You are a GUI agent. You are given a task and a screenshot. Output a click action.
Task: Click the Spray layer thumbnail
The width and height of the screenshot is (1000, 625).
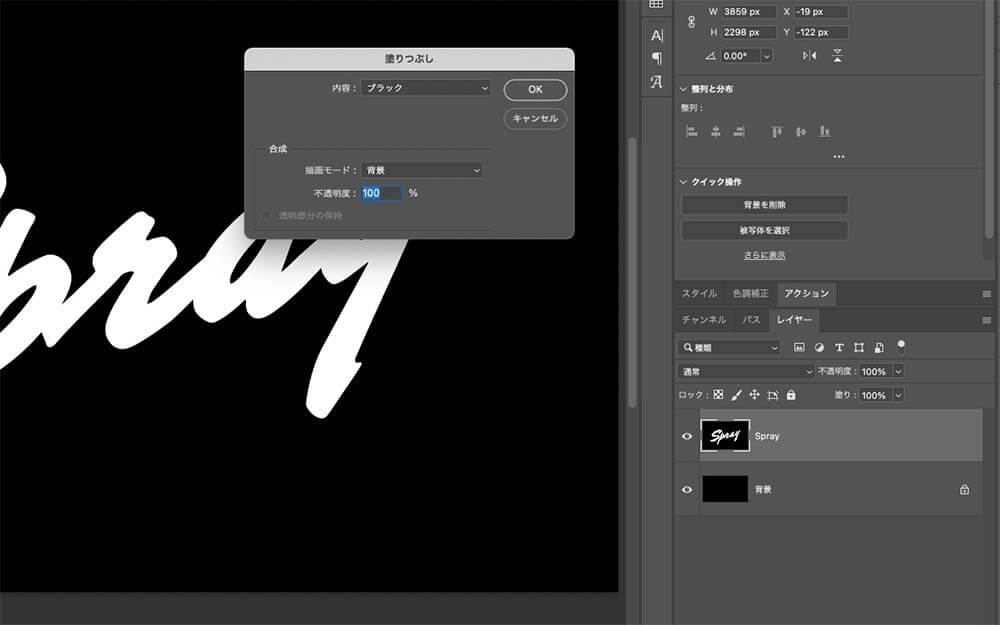point(725,435)
